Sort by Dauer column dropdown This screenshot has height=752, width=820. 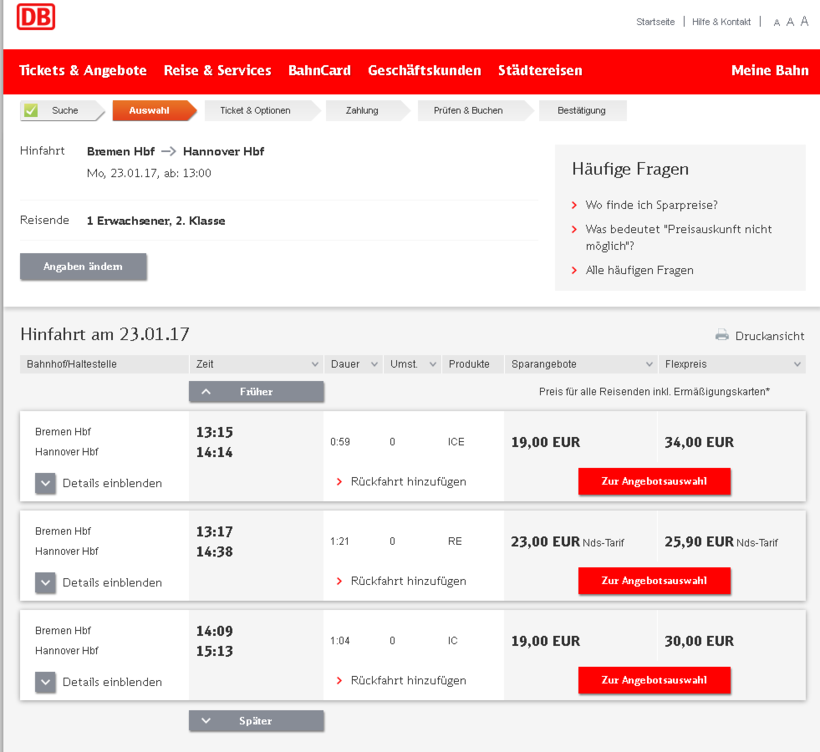(x=374, y=365)
